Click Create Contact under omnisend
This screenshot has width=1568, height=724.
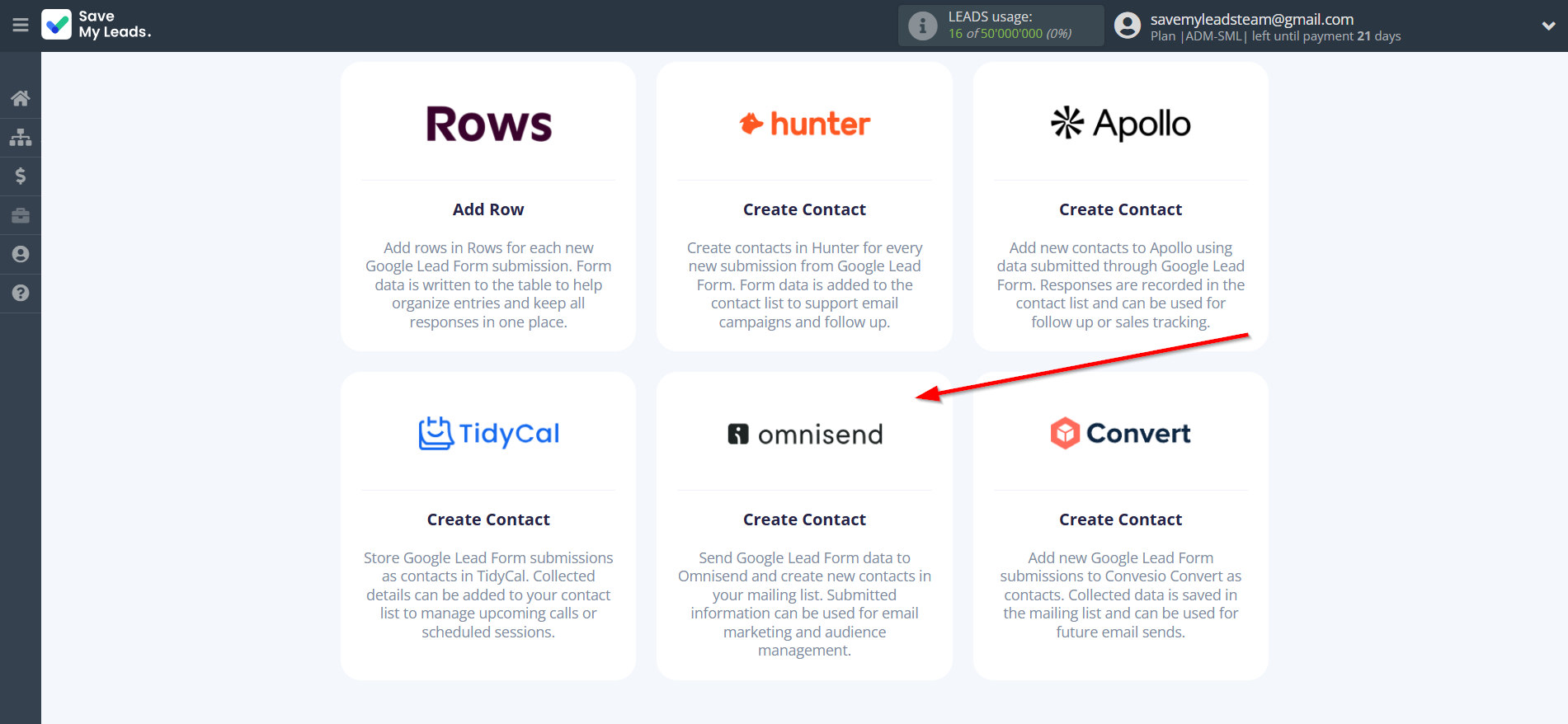804,519
